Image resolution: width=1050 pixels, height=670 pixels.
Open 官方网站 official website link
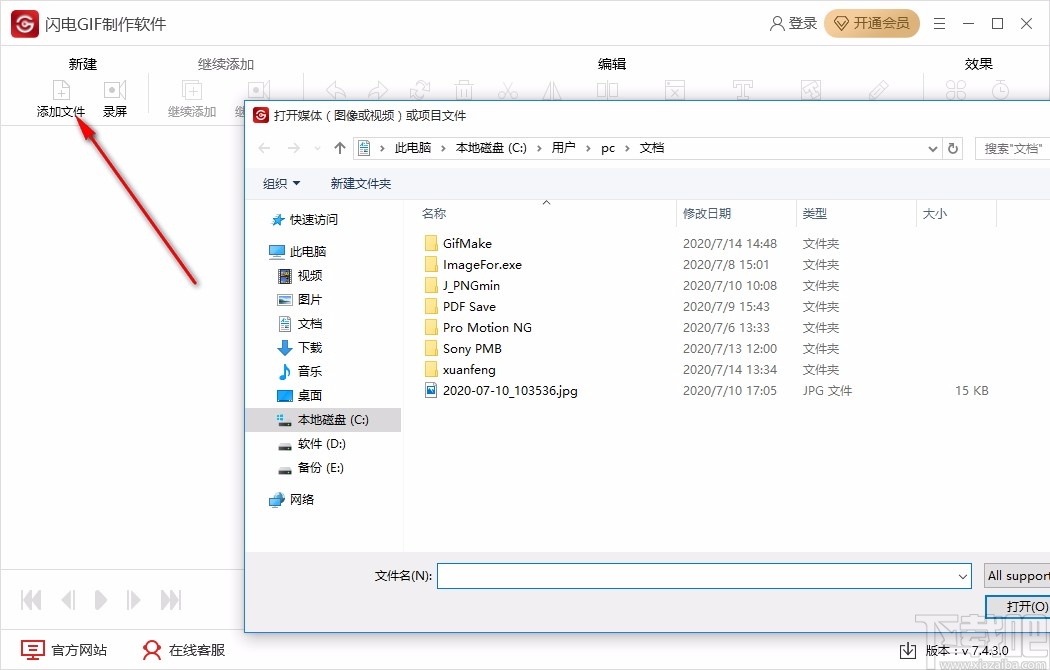(x=64, y=650)
